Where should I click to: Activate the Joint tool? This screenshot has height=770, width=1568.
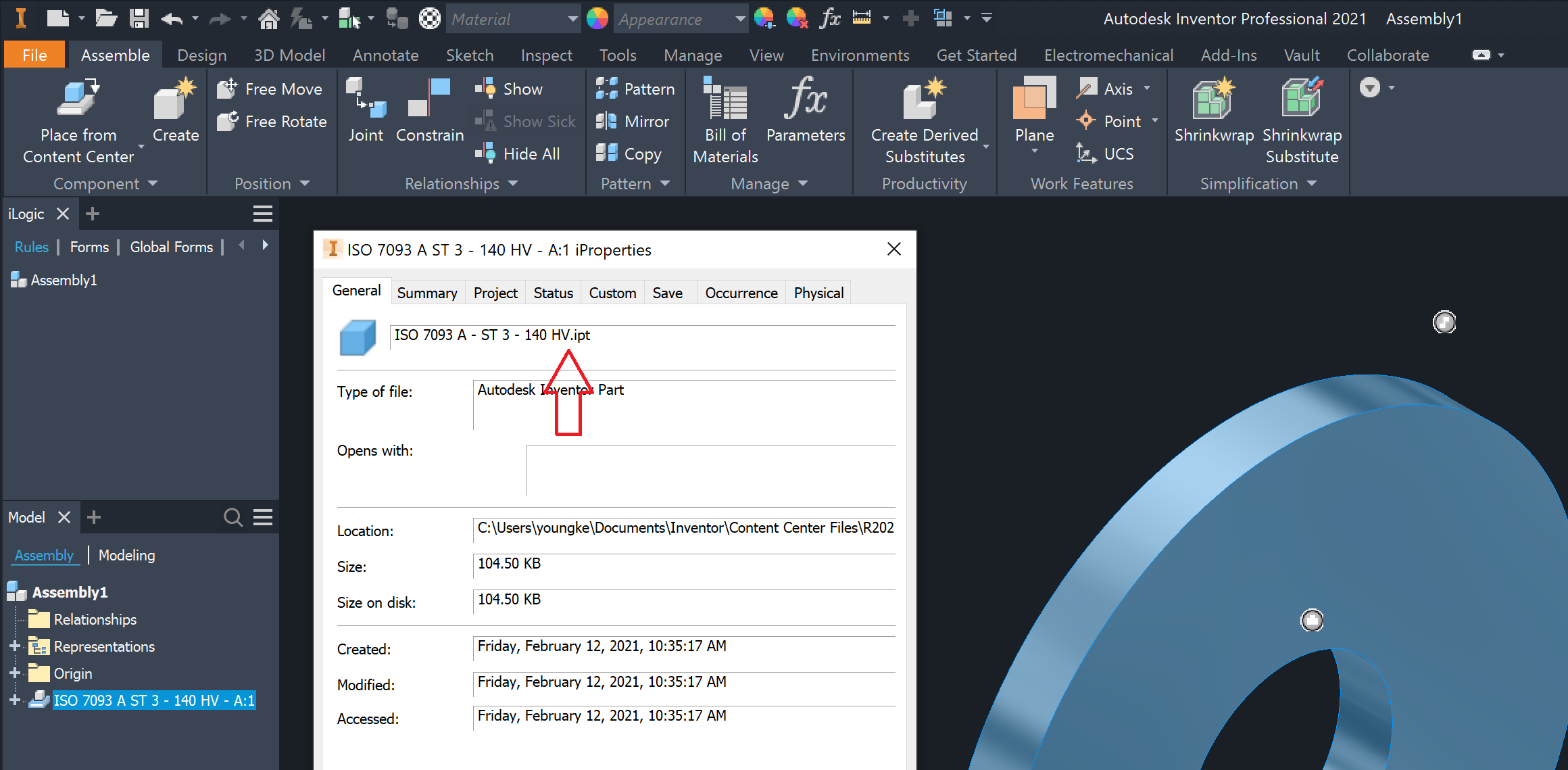(x=366, y=110)
